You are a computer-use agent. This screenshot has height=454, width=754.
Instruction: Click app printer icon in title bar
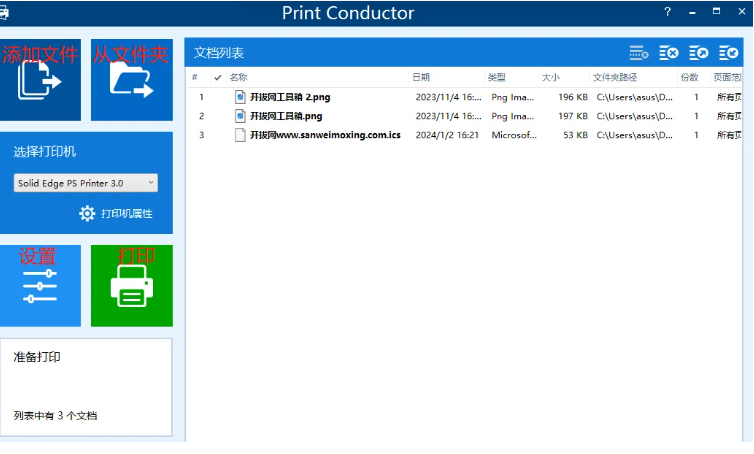pos(4,13)
